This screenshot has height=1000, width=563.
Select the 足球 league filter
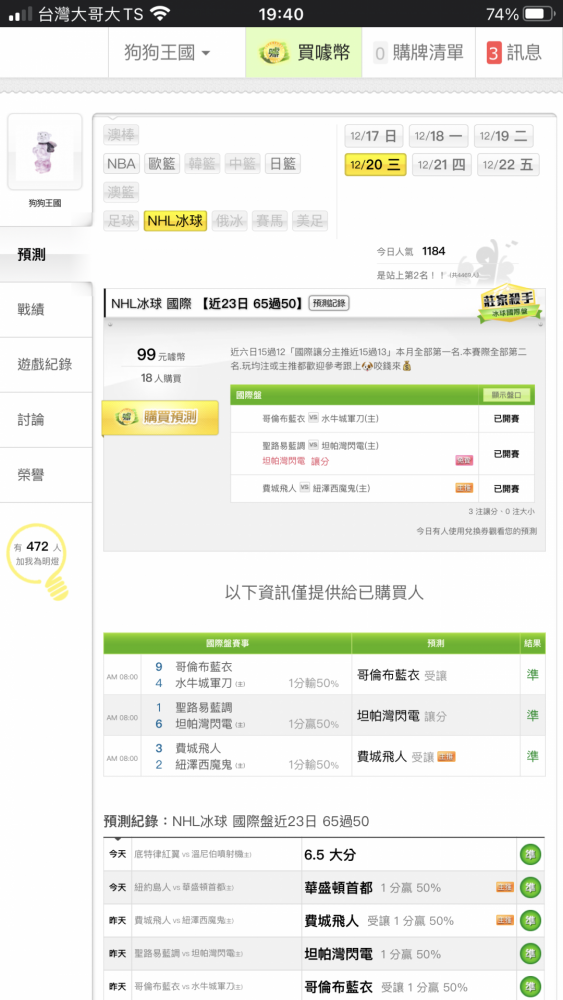pyautogui.click(x=121, y=221)
